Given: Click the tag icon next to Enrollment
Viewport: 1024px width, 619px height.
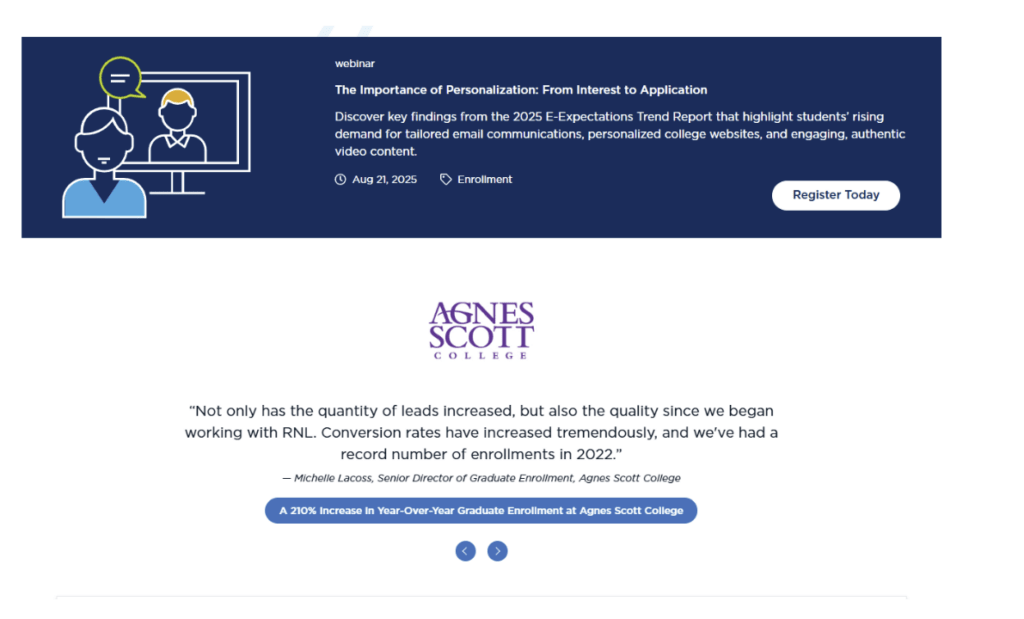Looking at the screenshot, I should 446,180.
